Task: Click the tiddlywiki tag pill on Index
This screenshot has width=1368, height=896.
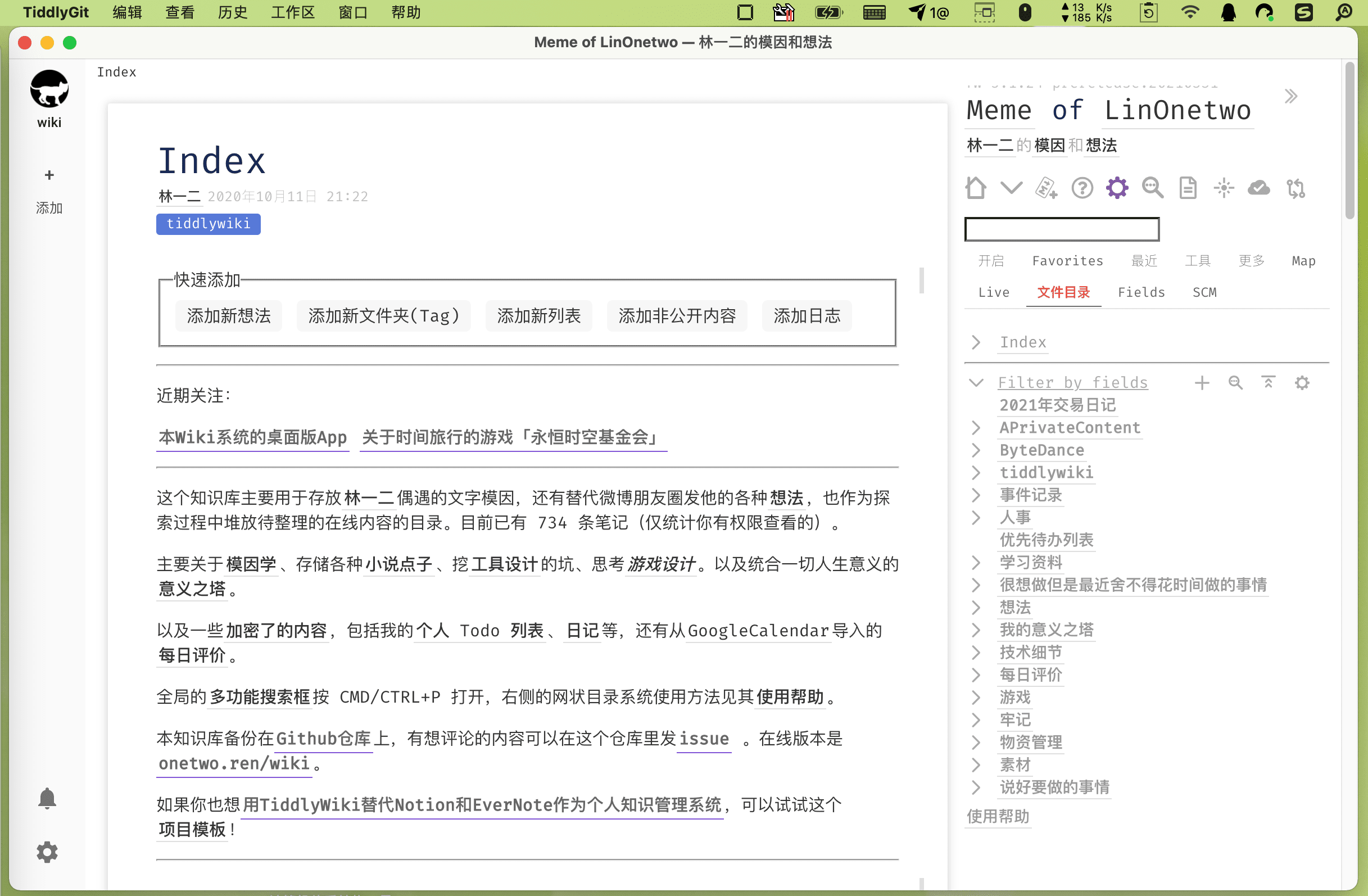Action: [x=208, y=224]
